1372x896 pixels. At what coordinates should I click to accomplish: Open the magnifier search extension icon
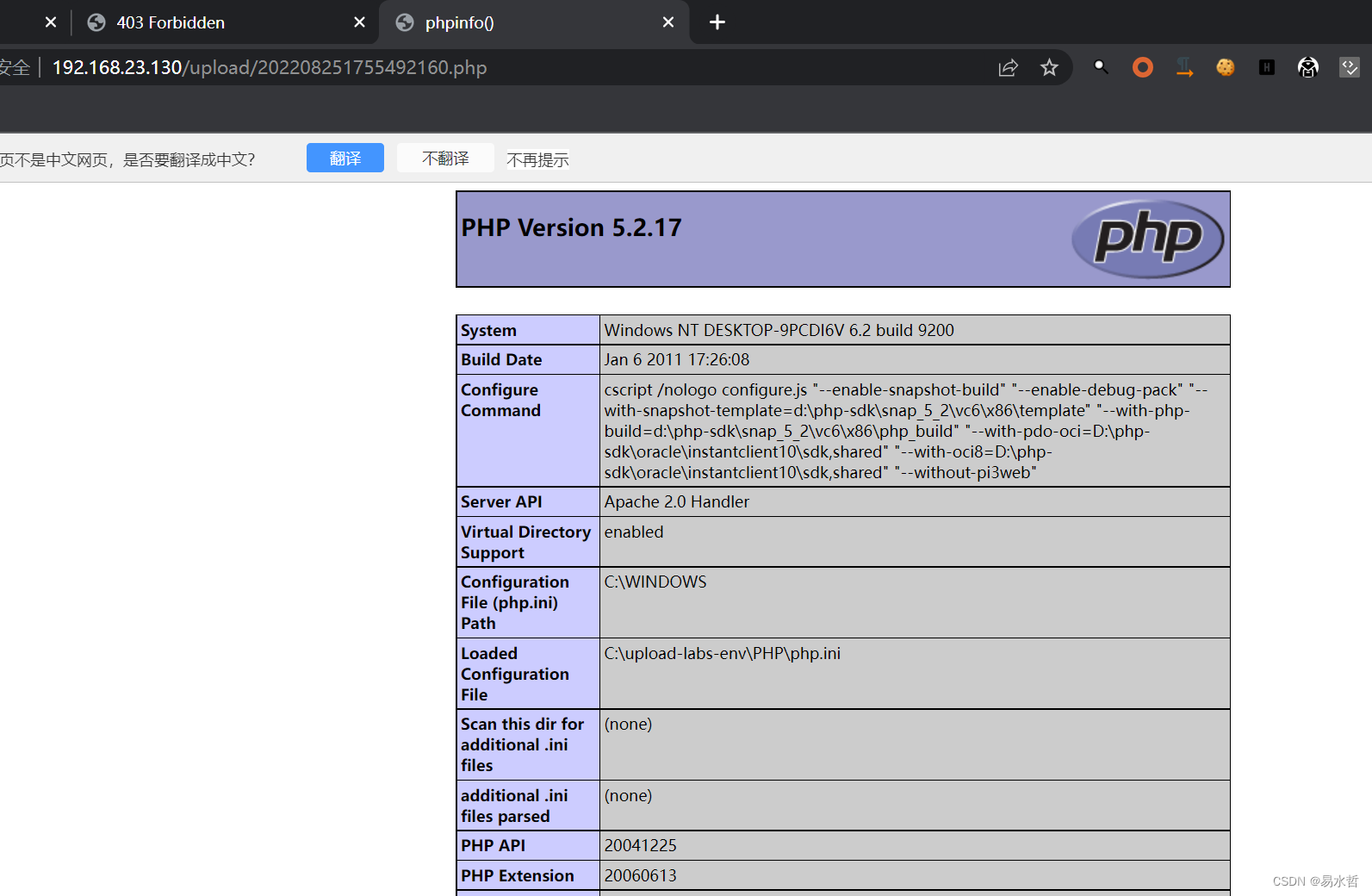click(x=1101, y=66)
